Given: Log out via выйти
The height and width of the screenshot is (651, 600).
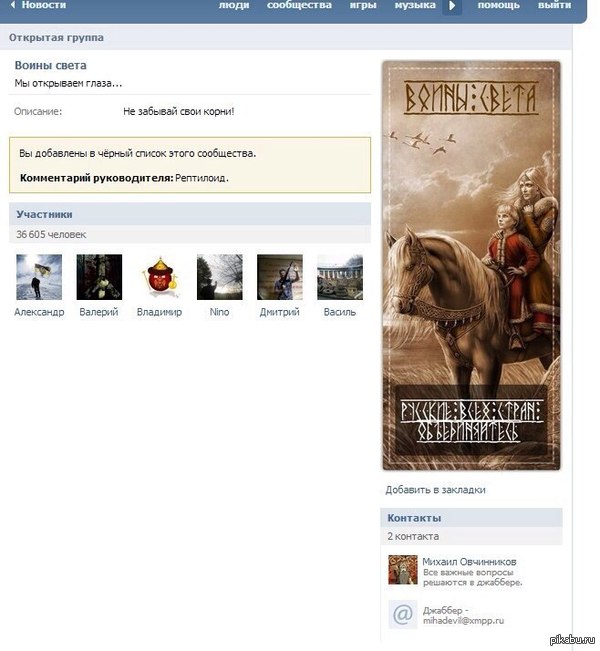Looking at the screenshot, I should 555,5.
